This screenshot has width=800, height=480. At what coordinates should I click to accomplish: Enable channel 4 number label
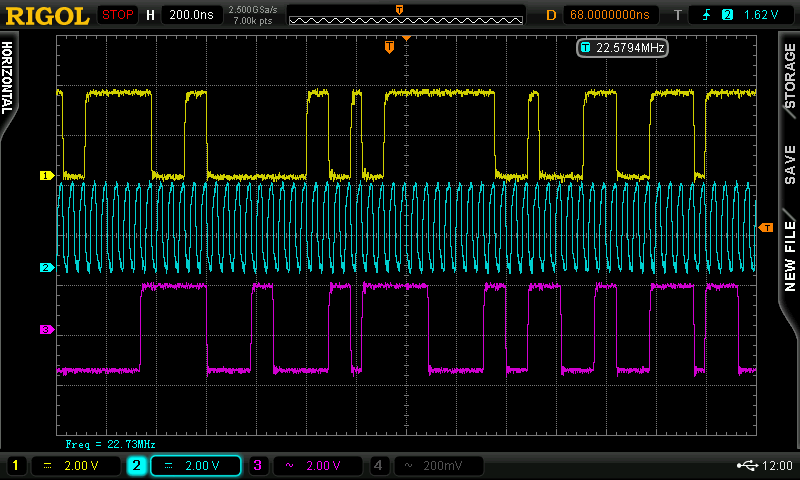(x=378, y=465)
